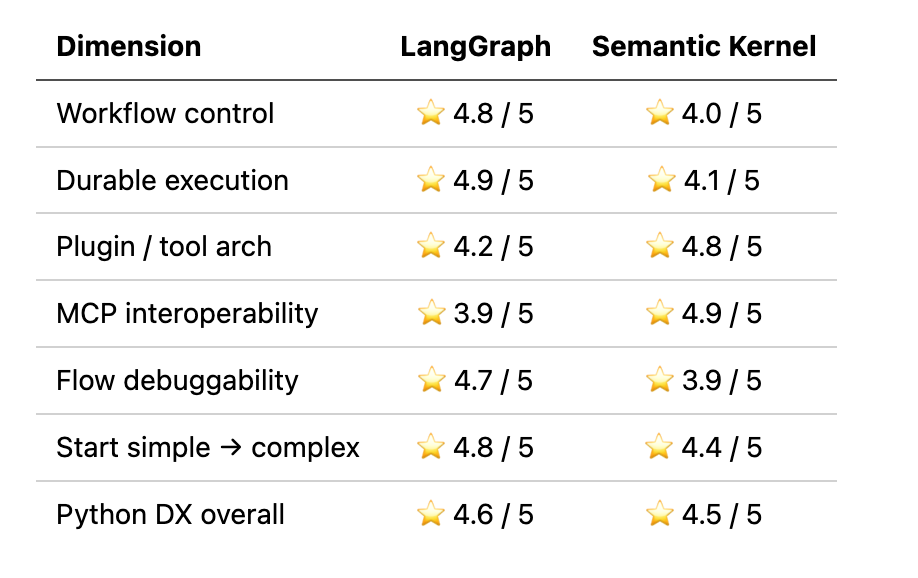The height and width of the screenshot is (578, 918).
Task: Select the LangGraph 4.6 / 5 Python DX score
Action: [493, 514]
